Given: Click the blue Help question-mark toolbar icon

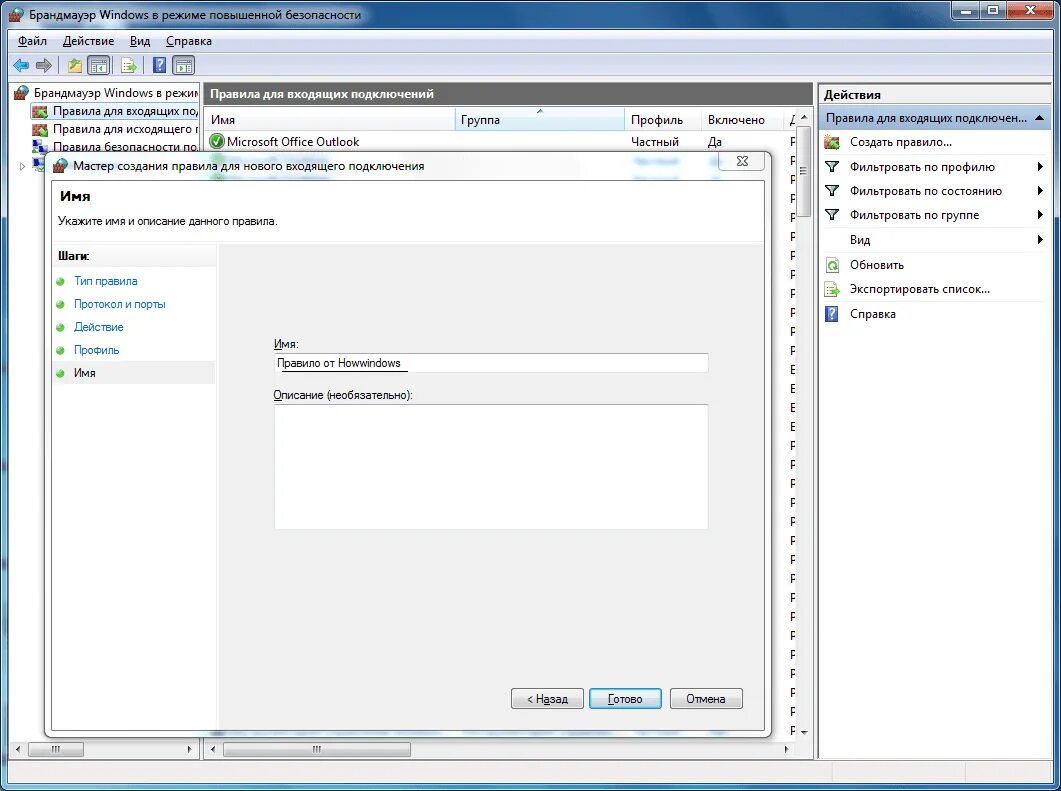Looking at the screenshot, I should point(160,65).
